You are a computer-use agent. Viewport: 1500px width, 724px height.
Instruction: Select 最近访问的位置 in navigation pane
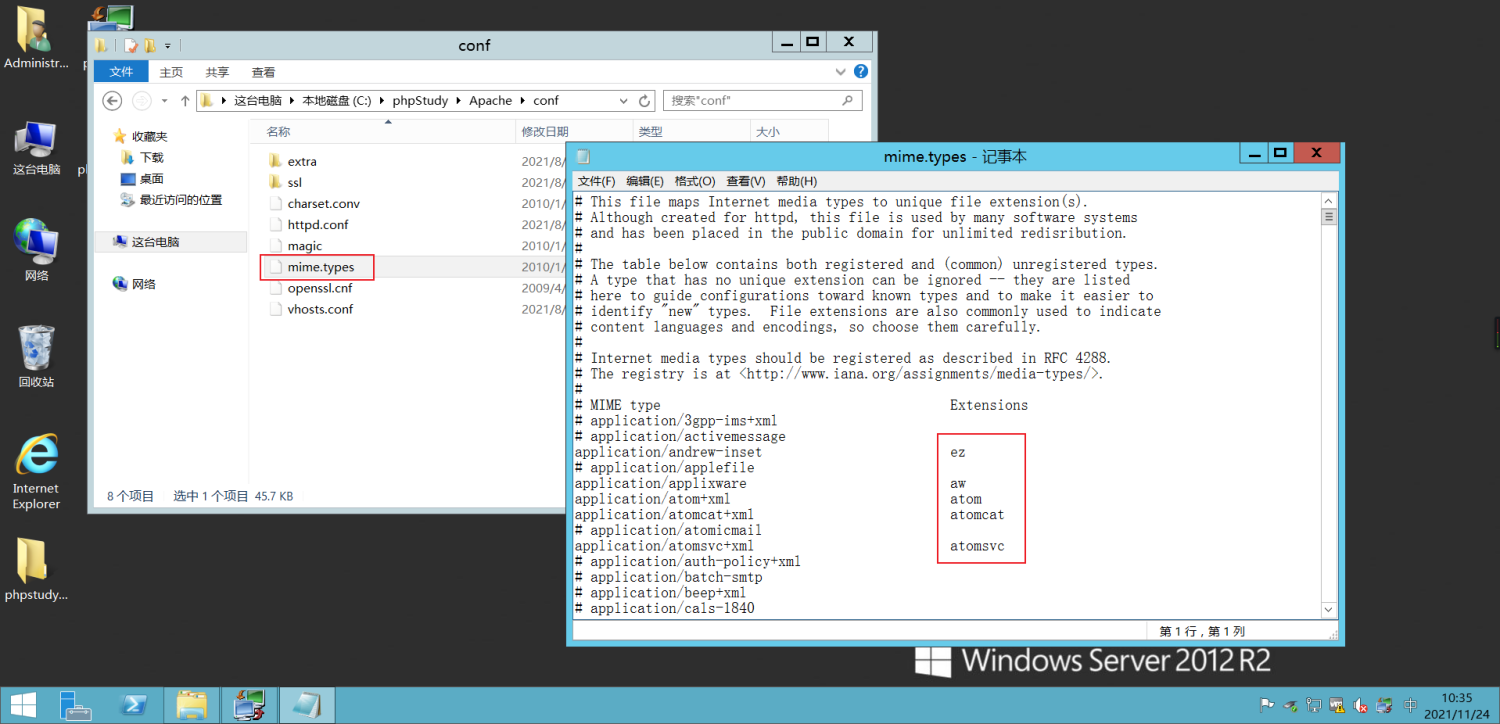(181, 200)
